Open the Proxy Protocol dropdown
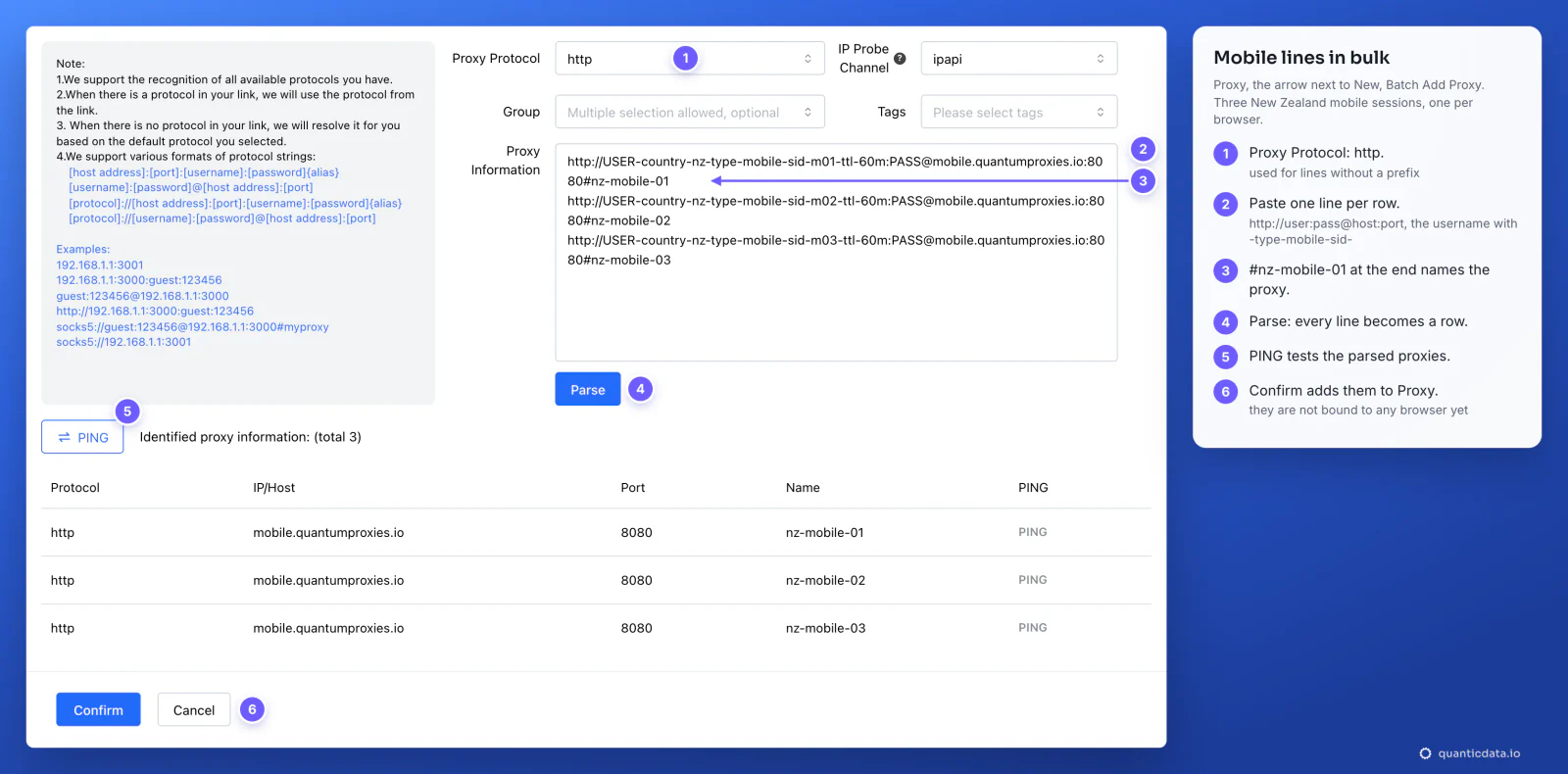The width and height of the screenshot is (1568, 774). [690, 59]
